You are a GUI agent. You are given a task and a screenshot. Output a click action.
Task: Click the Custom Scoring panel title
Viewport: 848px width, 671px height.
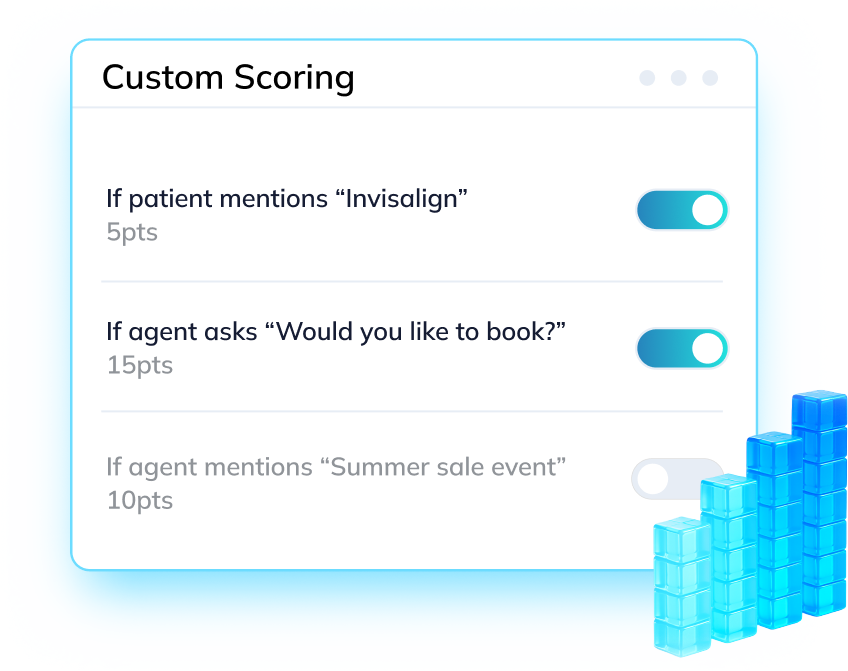pos(229,77)
